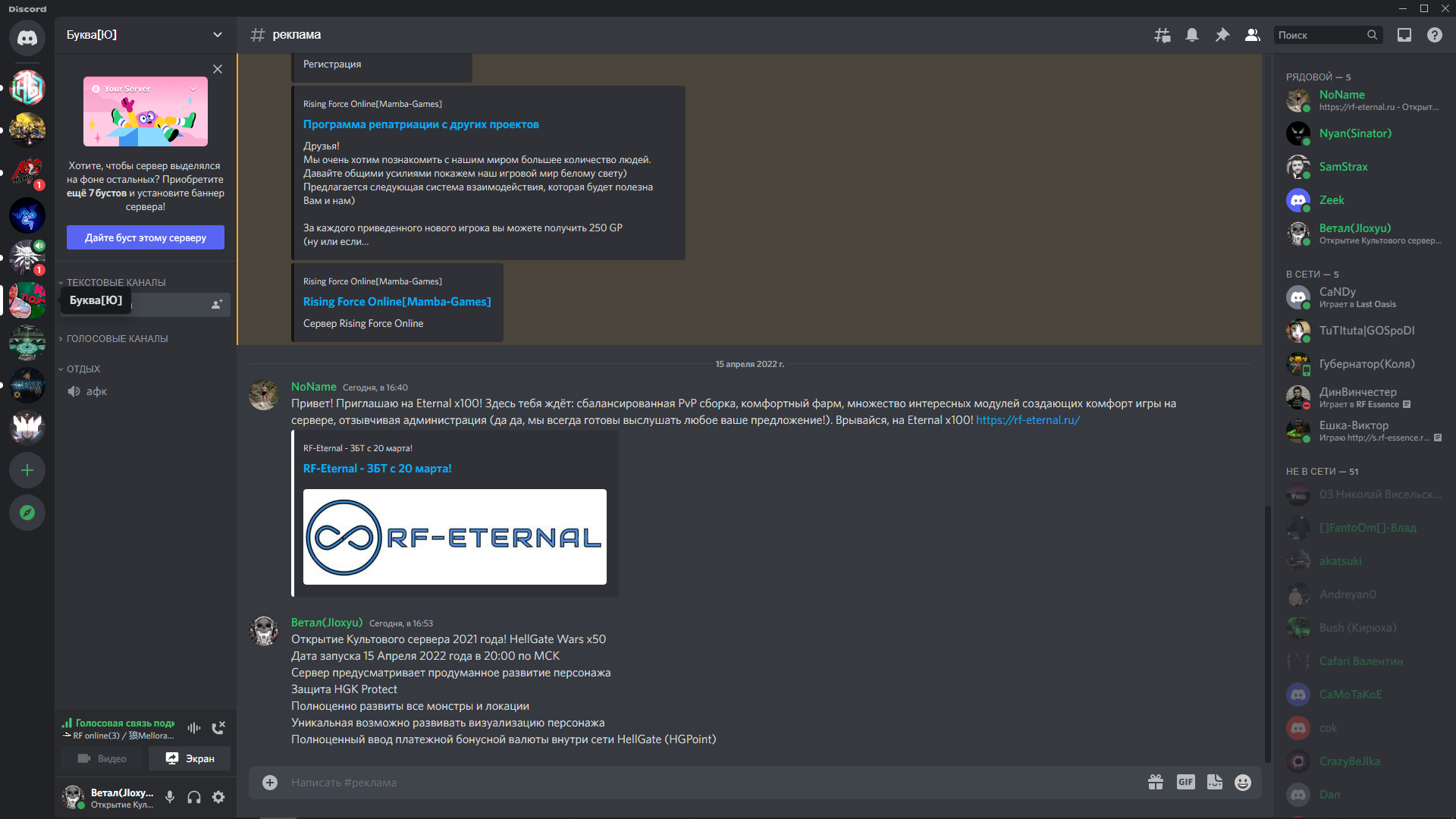
Task: Share screen with Экран button
Action: [x=190, y=758]
